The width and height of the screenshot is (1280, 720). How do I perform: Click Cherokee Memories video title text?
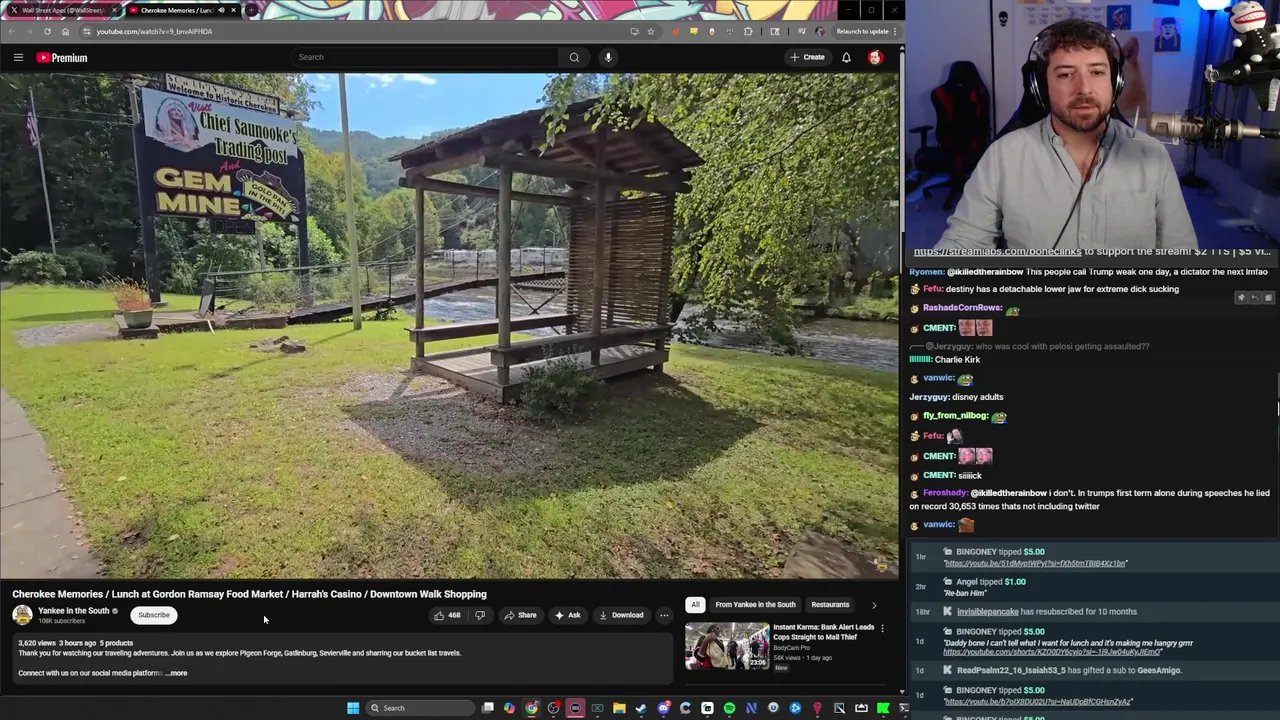tap(249, 594)
